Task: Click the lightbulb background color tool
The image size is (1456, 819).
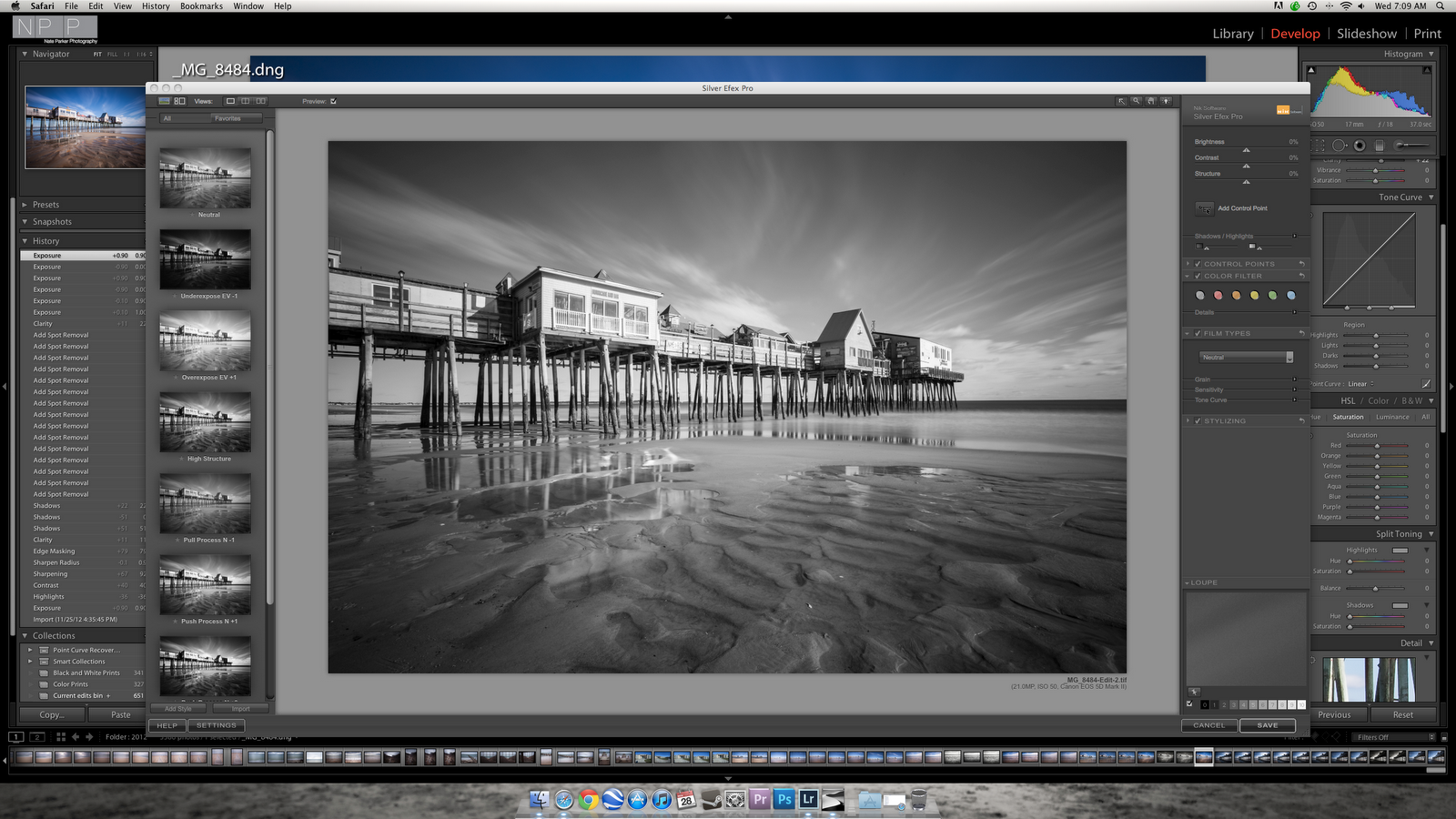Action: click(x=1166, y=101)
